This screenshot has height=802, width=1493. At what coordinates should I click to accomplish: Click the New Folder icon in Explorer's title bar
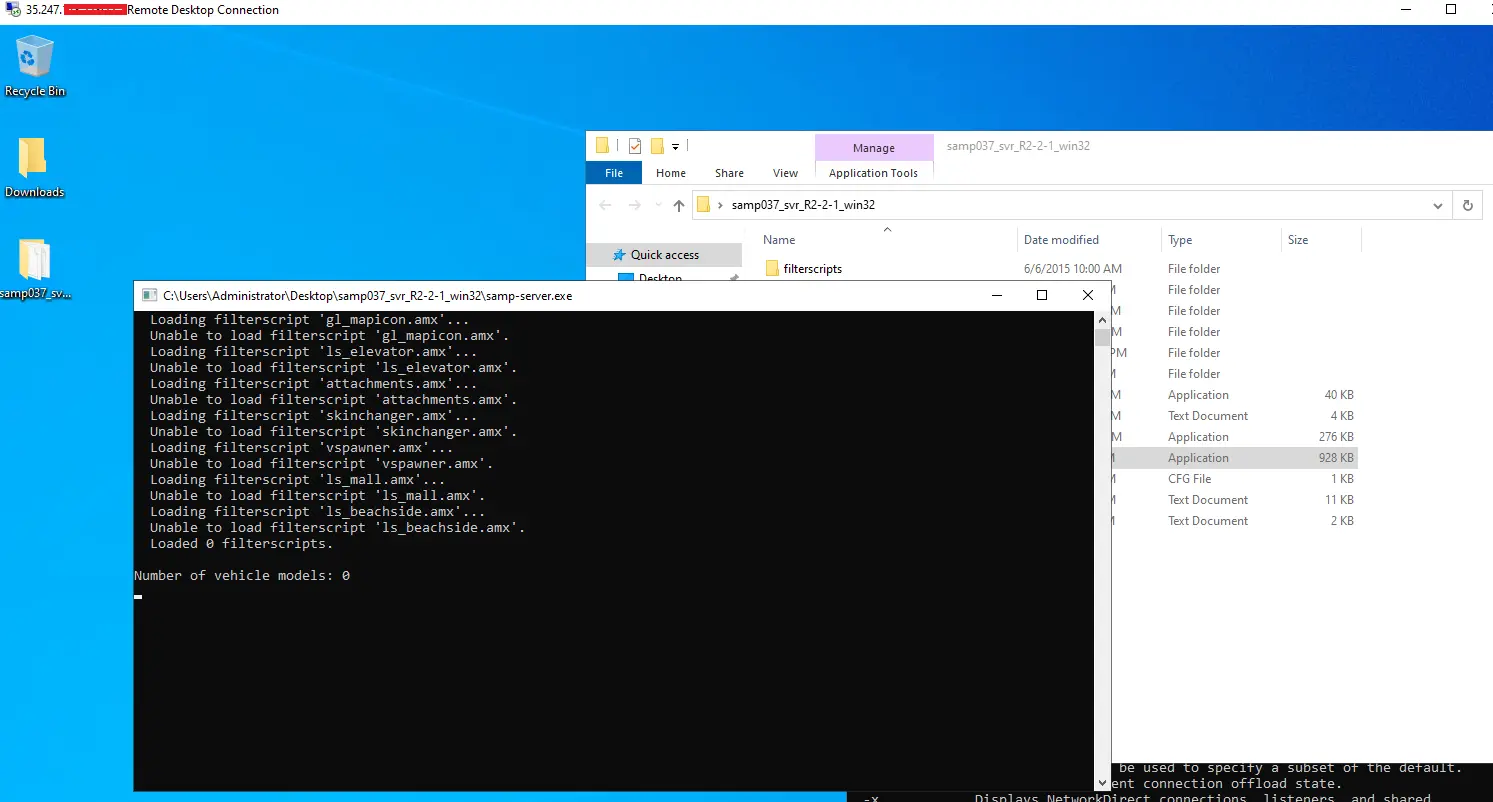(x=657, y=146)
